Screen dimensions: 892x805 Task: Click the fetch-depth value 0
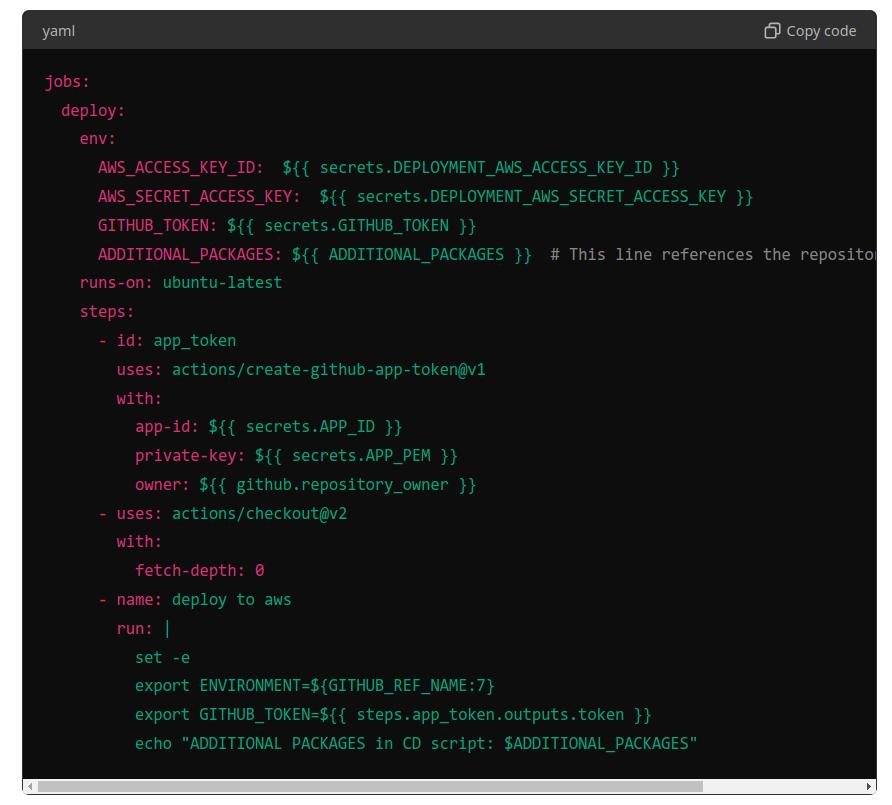[x=259, y=571]
